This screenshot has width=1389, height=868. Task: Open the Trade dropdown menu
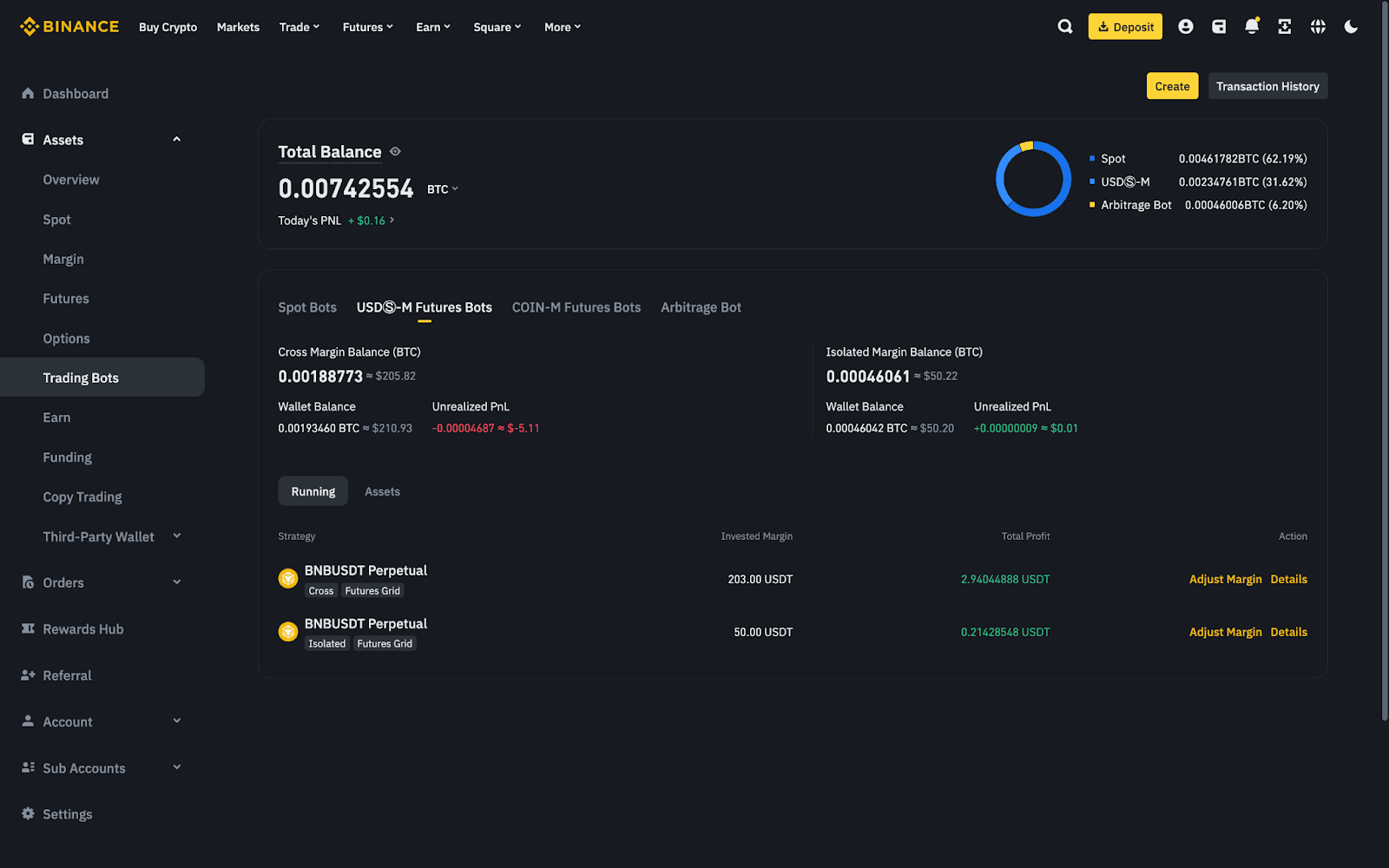(300, 27)
